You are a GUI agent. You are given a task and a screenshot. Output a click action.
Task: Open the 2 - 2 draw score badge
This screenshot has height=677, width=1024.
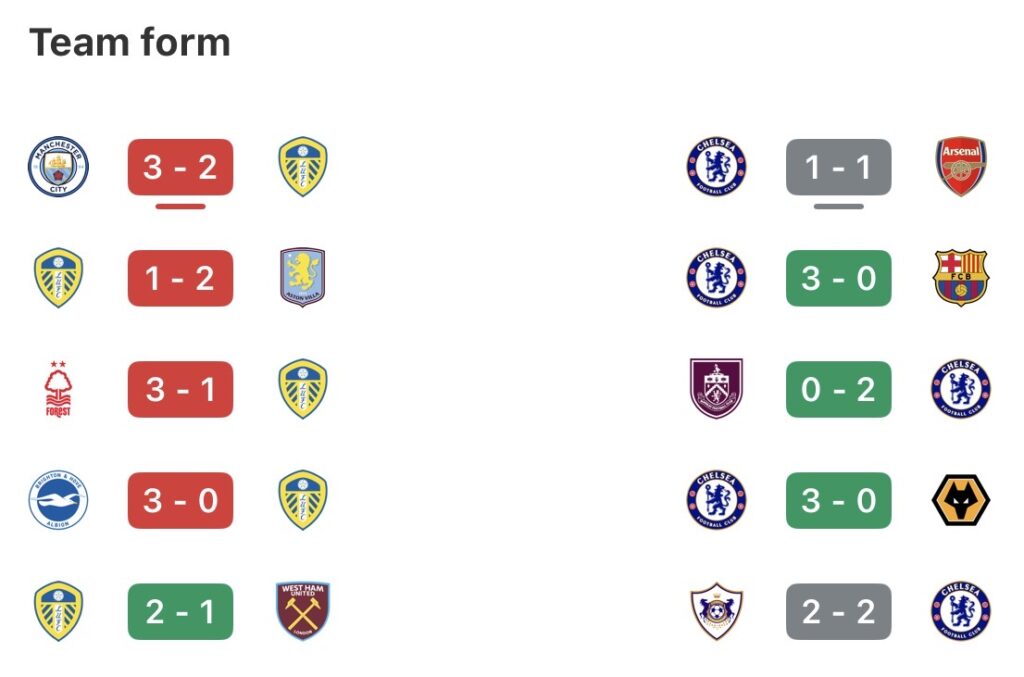pyautogui.click(x=838, y=611)
